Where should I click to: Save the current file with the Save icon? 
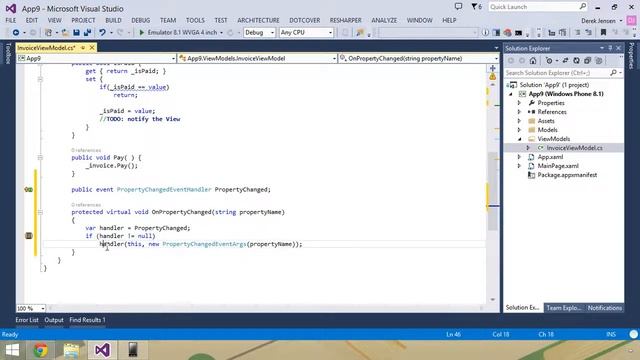(x=76, y=32)
